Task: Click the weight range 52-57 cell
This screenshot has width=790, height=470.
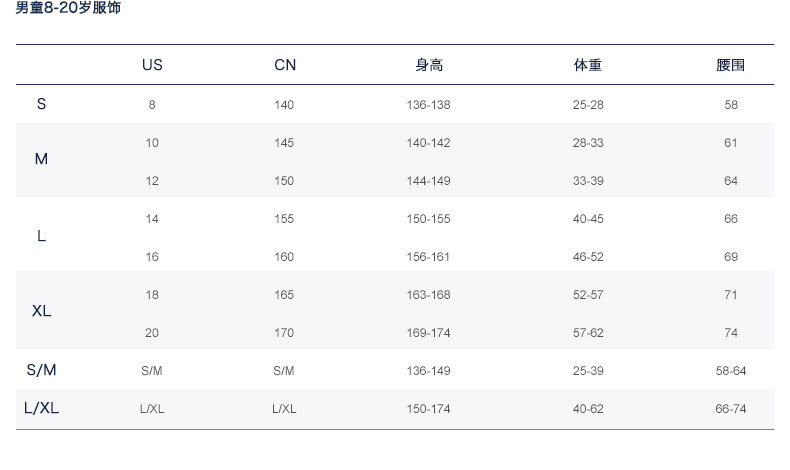Action: [588, 295]
